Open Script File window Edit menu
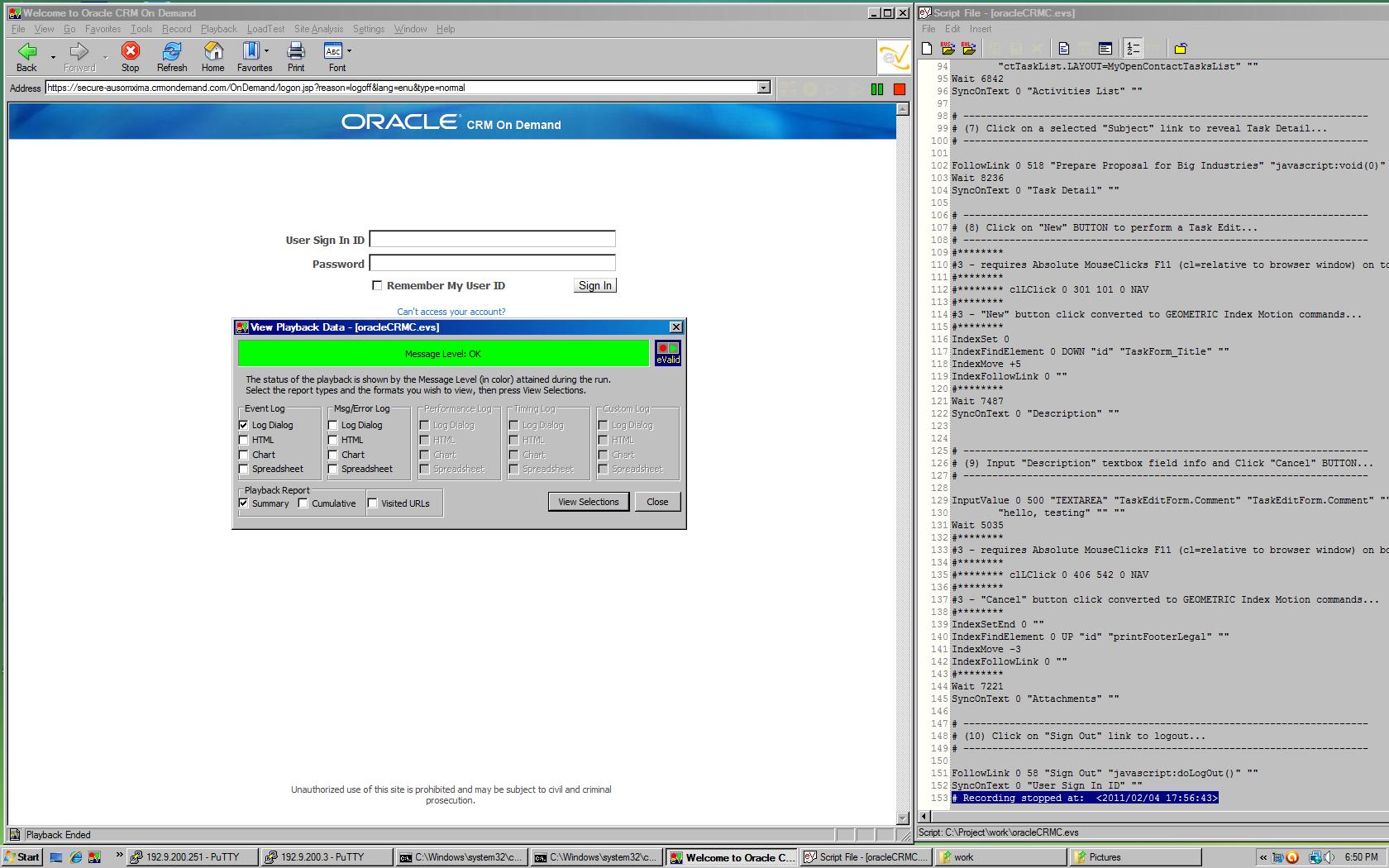This screenshot has width=1389, height=868. [x=952, y=29]
